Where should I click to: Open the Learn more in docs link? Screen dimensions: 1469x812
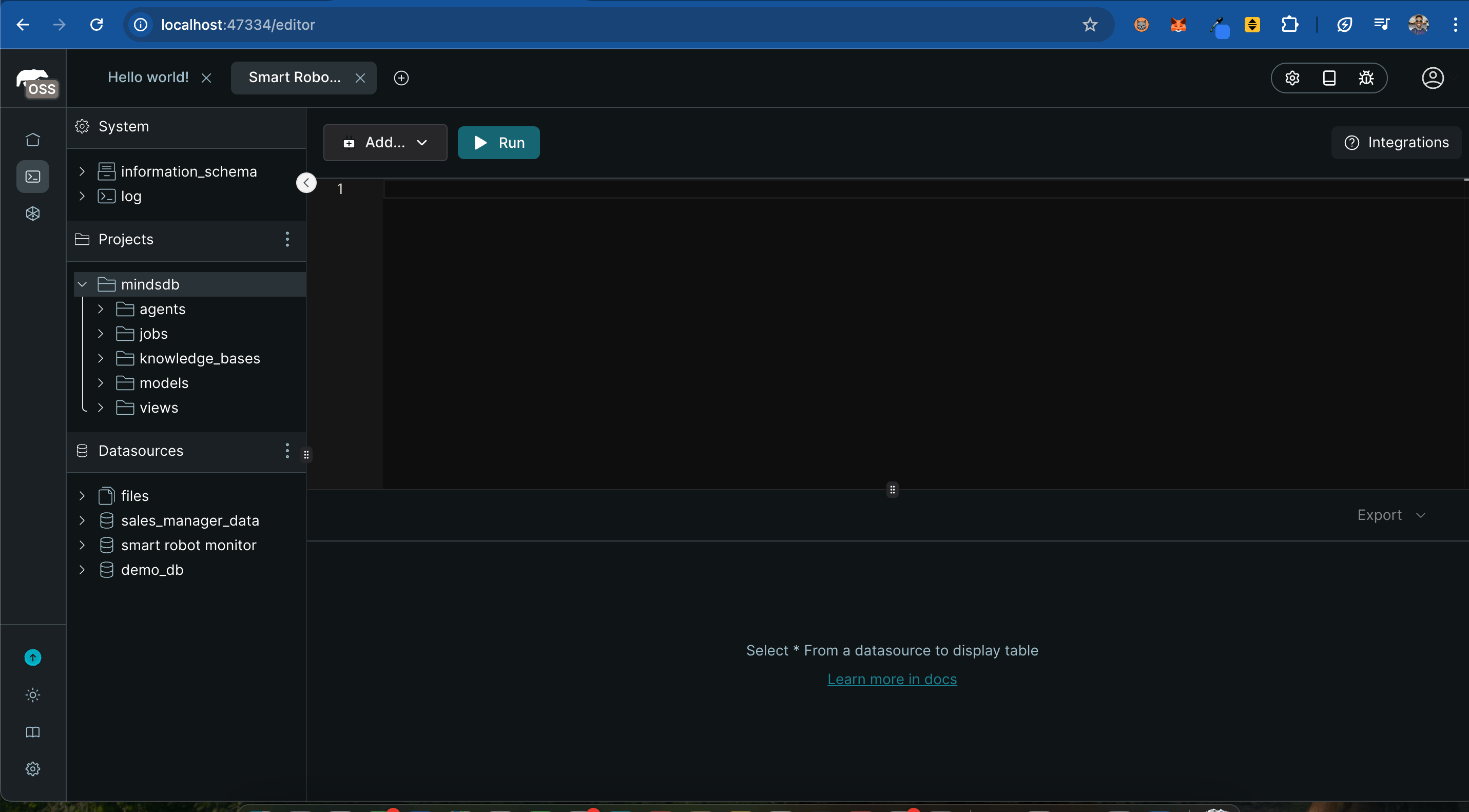pyautogui.click(x=892, y=679)
